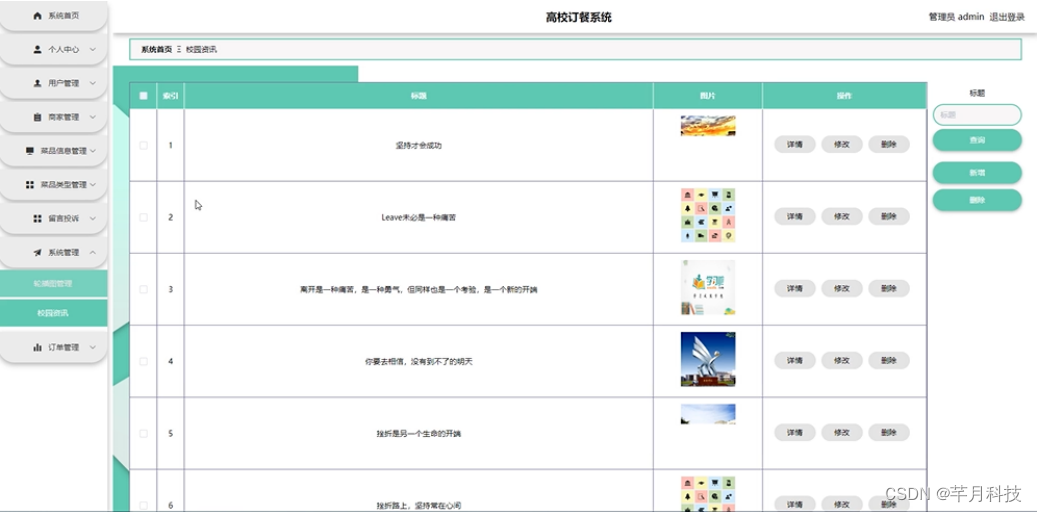Image resolution: width=1037 pixels, height=512 pixels.
Task: Click the 删除 button in right panel
Action: (977, 200)
